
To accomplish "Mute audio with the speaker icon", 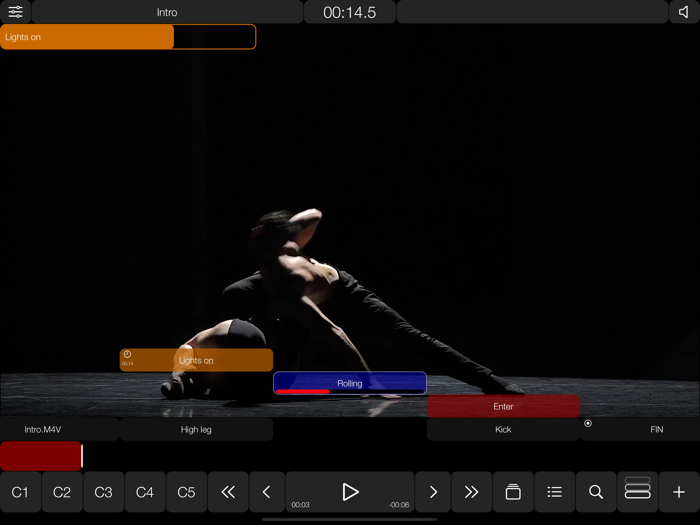I will (x=684, y=12).
